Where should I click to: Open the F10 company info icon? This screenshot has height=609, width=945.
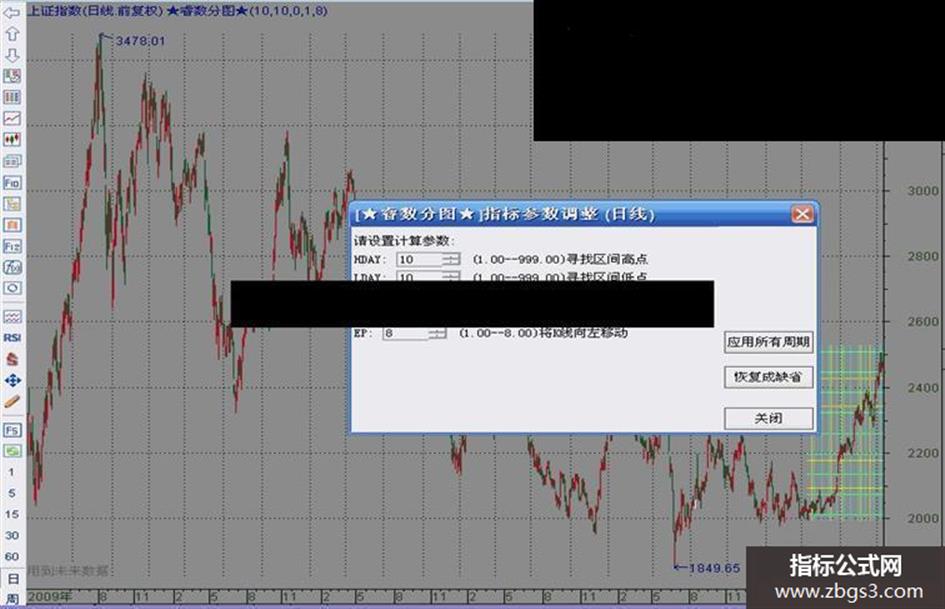click(x=11, y=182)
